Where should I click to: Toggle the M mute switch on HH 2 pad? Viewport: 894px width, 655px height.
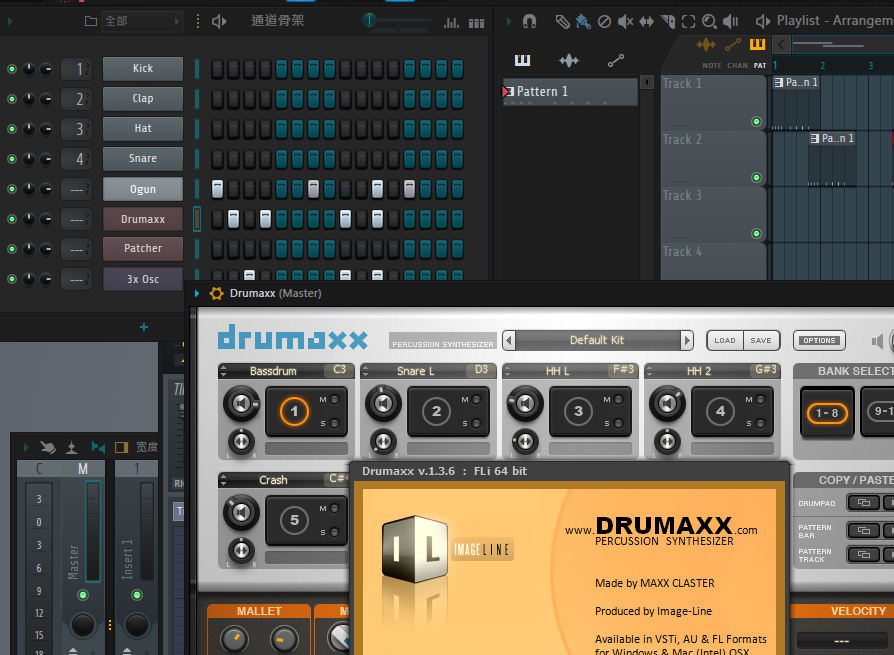point(760,400)
